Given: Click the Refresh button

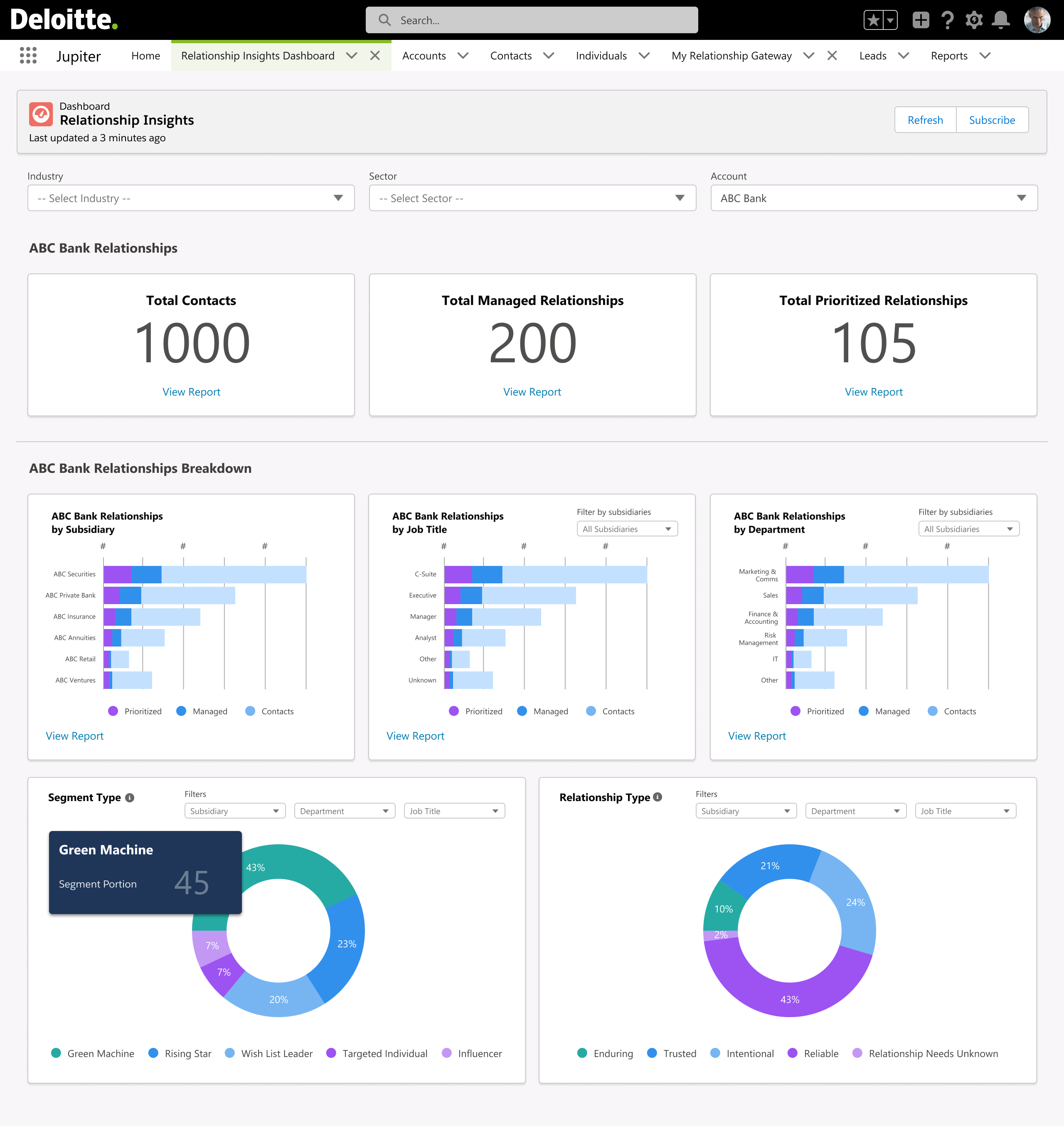Looking at the screenshot, I should [x=925, y=120].
